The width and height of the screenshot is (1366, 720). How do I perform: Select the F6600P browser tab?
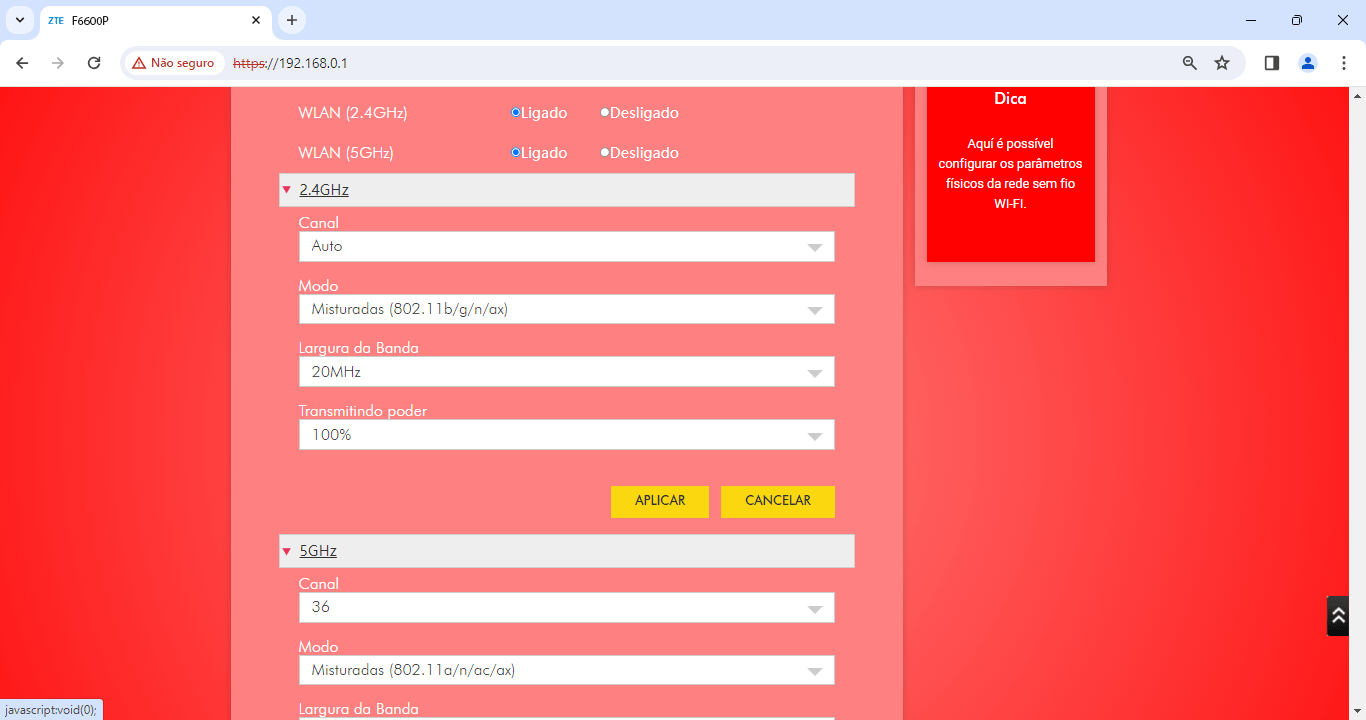[155, 20]
